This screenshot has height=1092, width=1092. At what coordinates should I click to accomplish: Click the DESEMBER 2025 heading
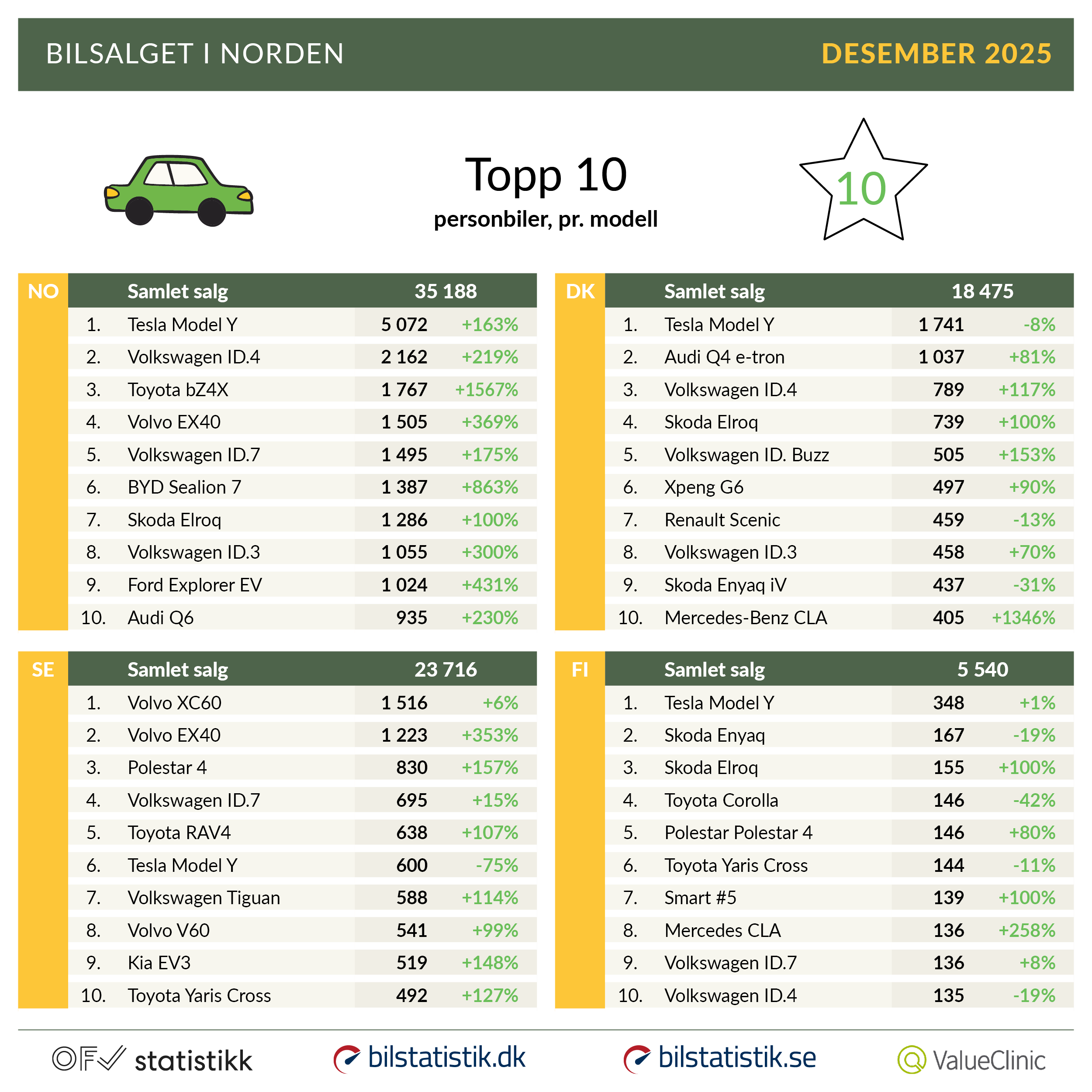936,54
